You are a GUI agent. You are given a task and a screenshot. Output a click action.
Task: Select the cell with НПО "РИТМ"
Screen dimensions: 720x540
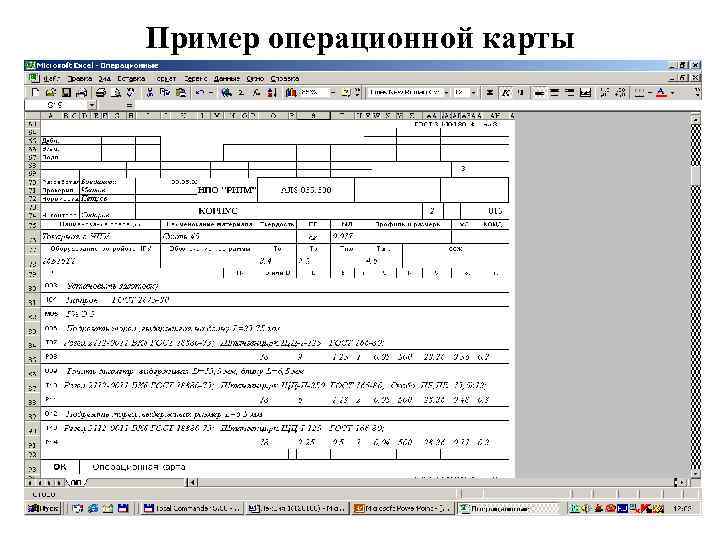click(x=227, y=190)
